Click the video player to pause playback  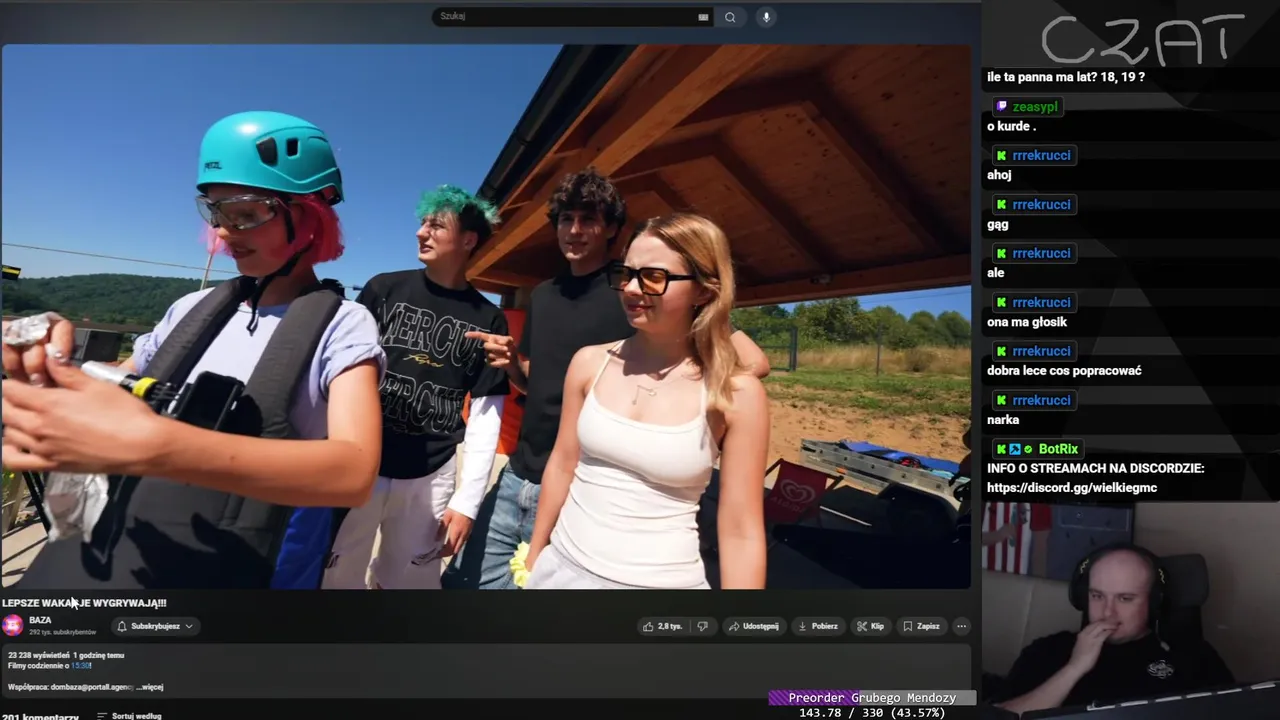[x=486, y=316]
